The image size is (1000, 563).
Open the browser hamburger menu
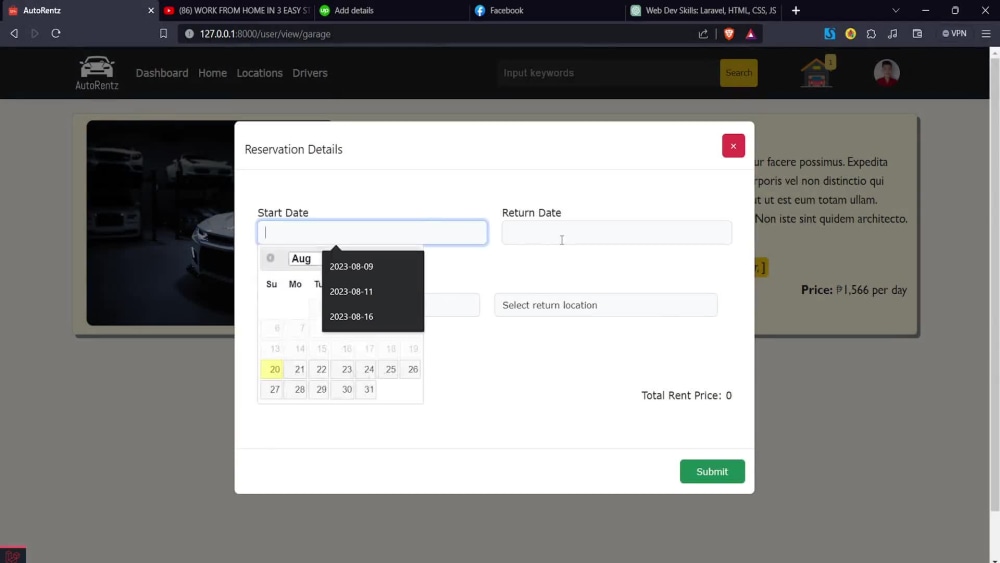(x=986, y=34)
